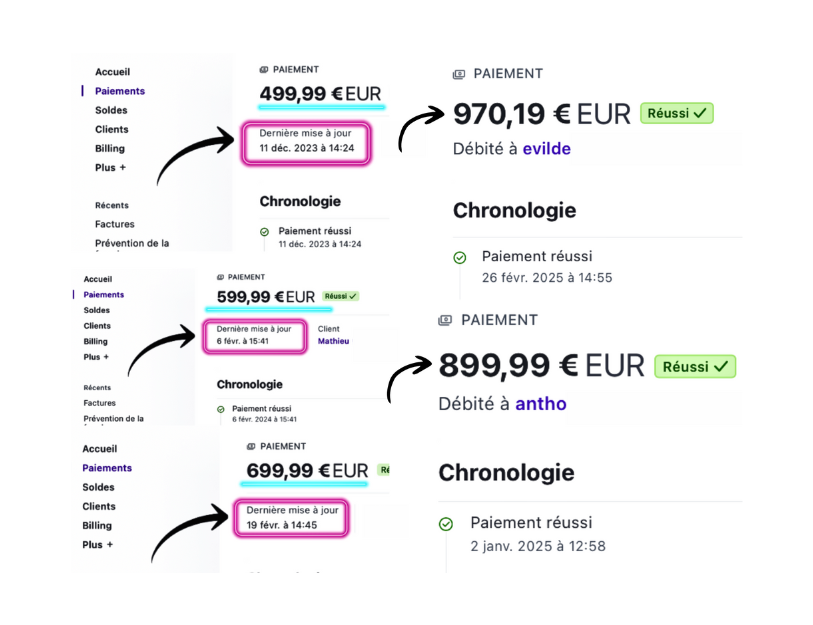813x625 pixels.
Task: Open the Mathieu client link
Action: (333, 341)
